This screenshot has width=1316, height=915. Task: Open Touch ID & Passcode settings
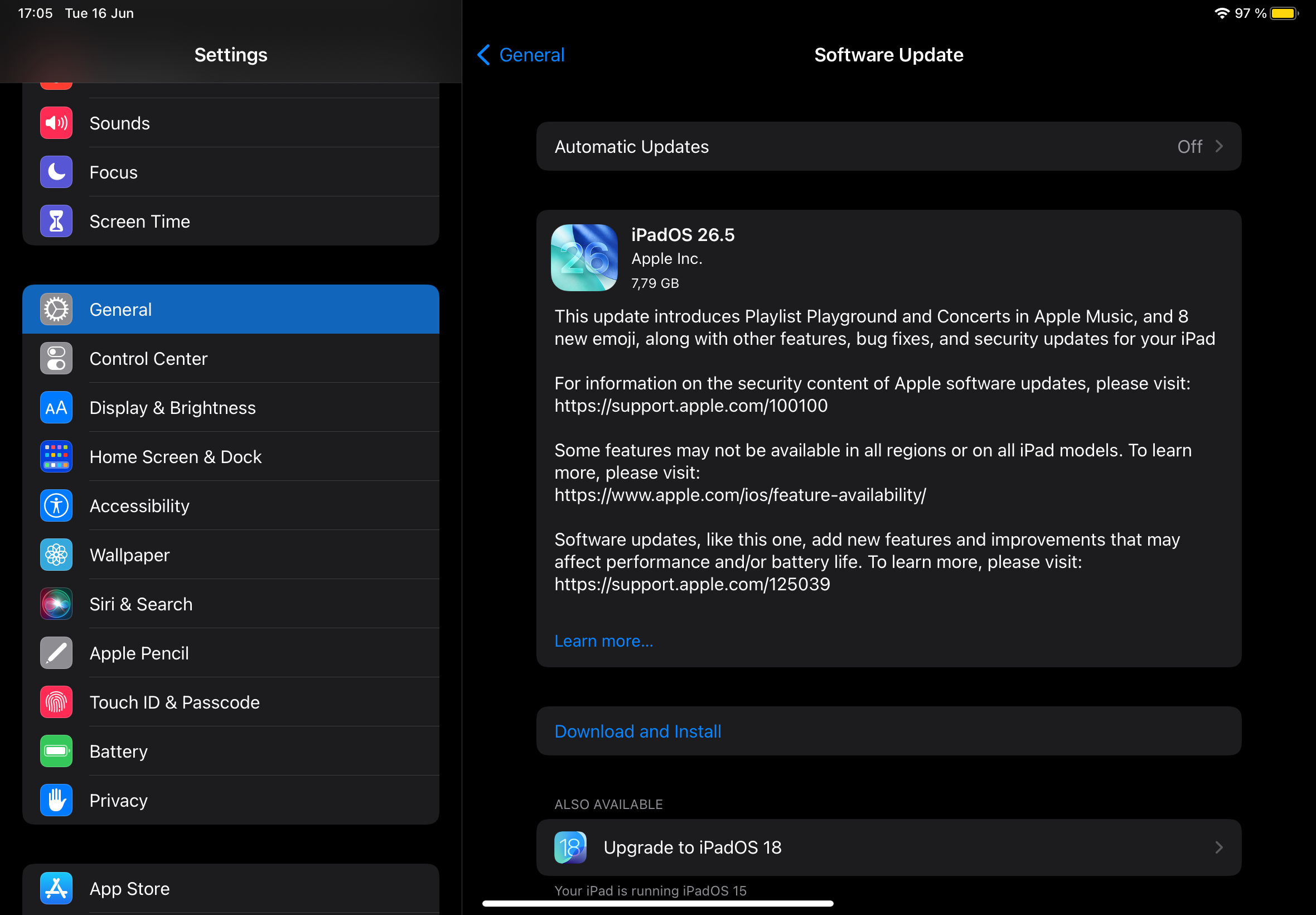(x=231, y=702)
